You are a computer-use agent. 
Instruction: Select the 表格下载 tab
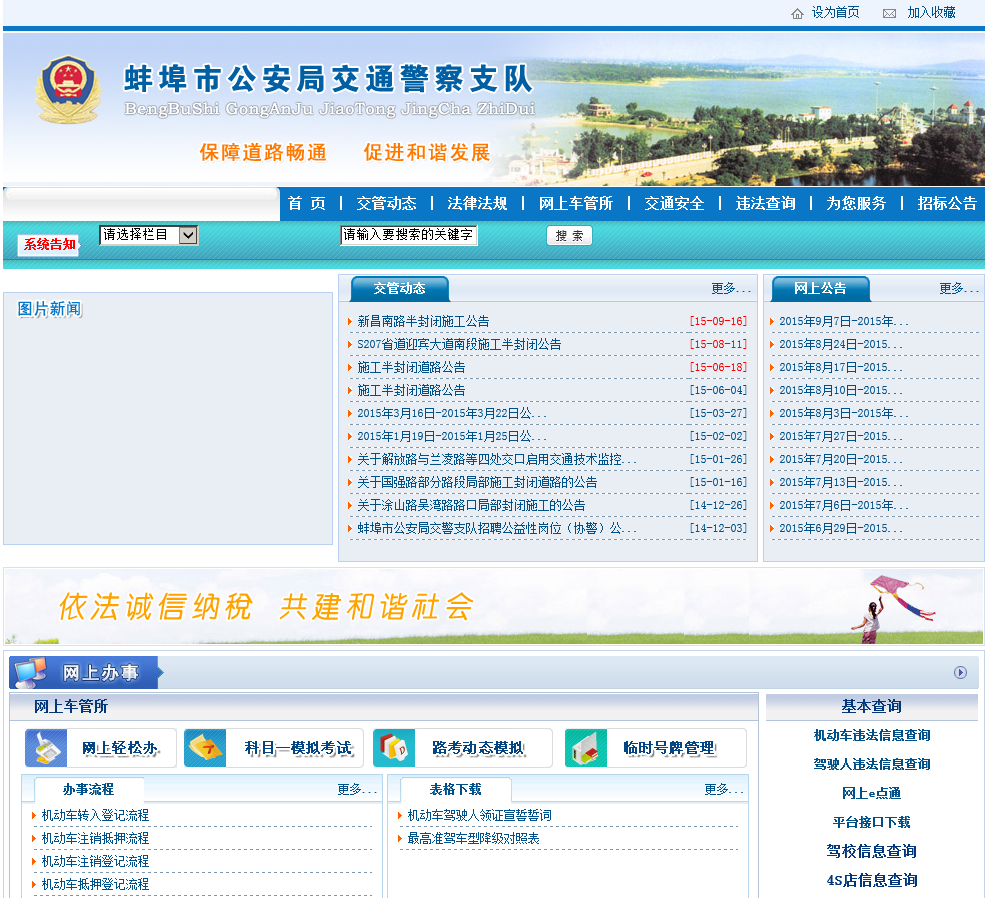(x=456, y=790)
